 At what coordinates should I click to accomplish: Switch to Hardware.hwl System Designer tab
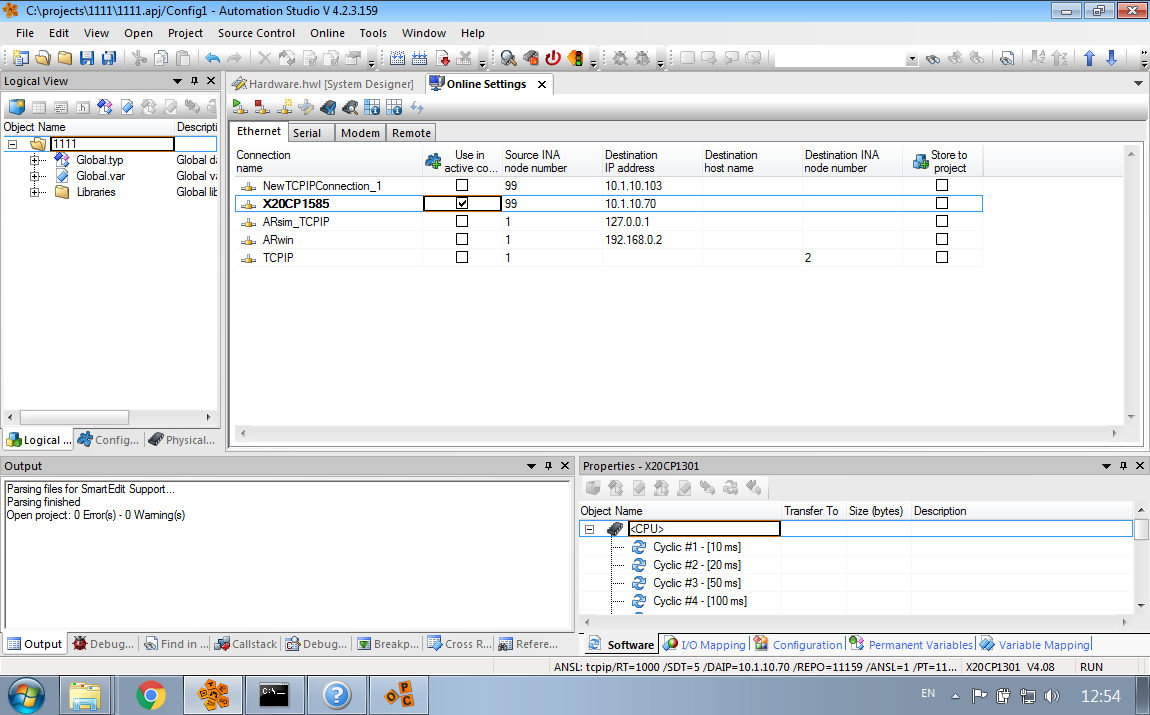tap(323, 84)
